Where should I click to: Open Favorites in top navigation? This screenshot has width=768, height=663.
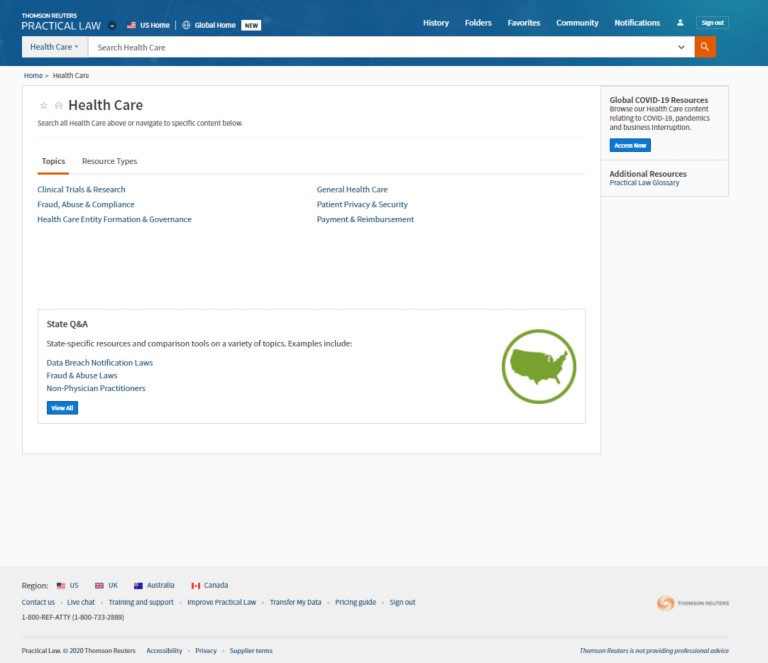[524, 23]
